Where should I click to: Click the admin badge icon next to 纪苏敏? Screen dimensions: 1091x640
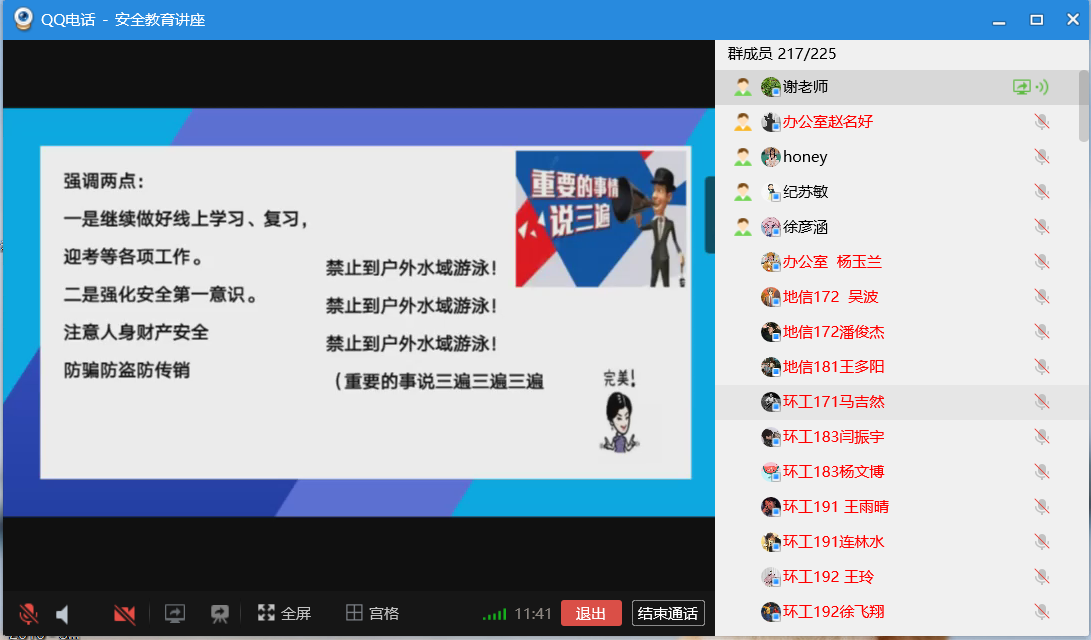click(x=743, y=192)
